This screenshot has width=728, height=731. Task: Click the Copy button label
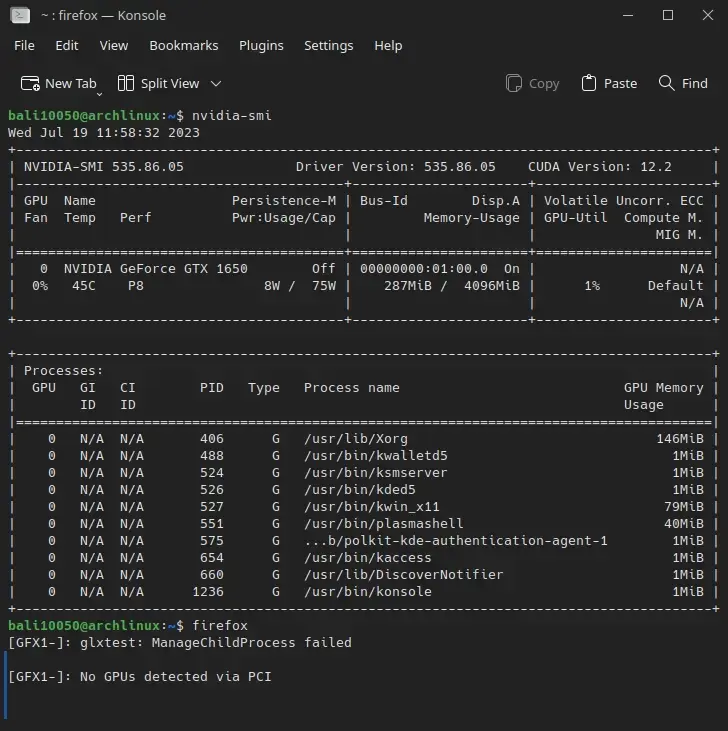pos(544,83)
